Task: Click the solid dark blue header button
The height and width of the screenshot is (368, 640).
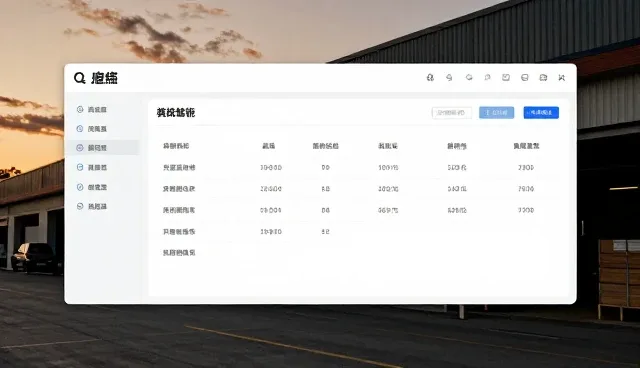Action: (x=541, y=113)
